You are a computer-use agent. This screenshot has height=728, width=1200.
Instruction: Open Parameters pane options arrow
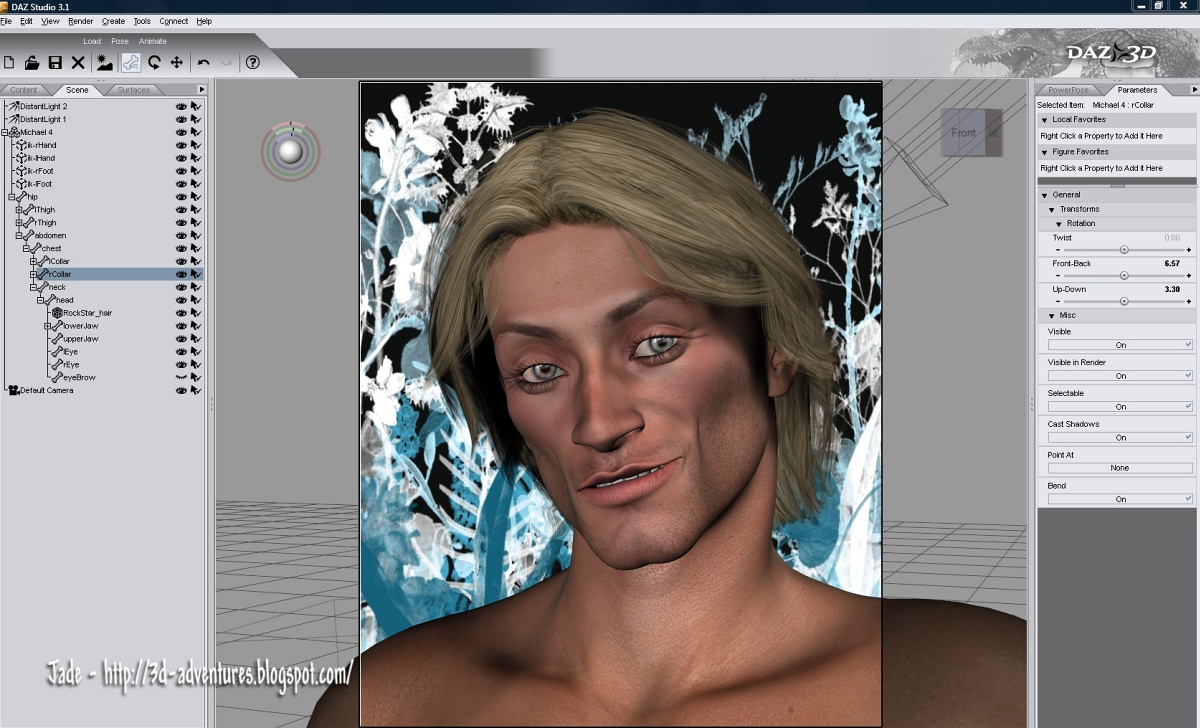click(x=1194, y=90)
